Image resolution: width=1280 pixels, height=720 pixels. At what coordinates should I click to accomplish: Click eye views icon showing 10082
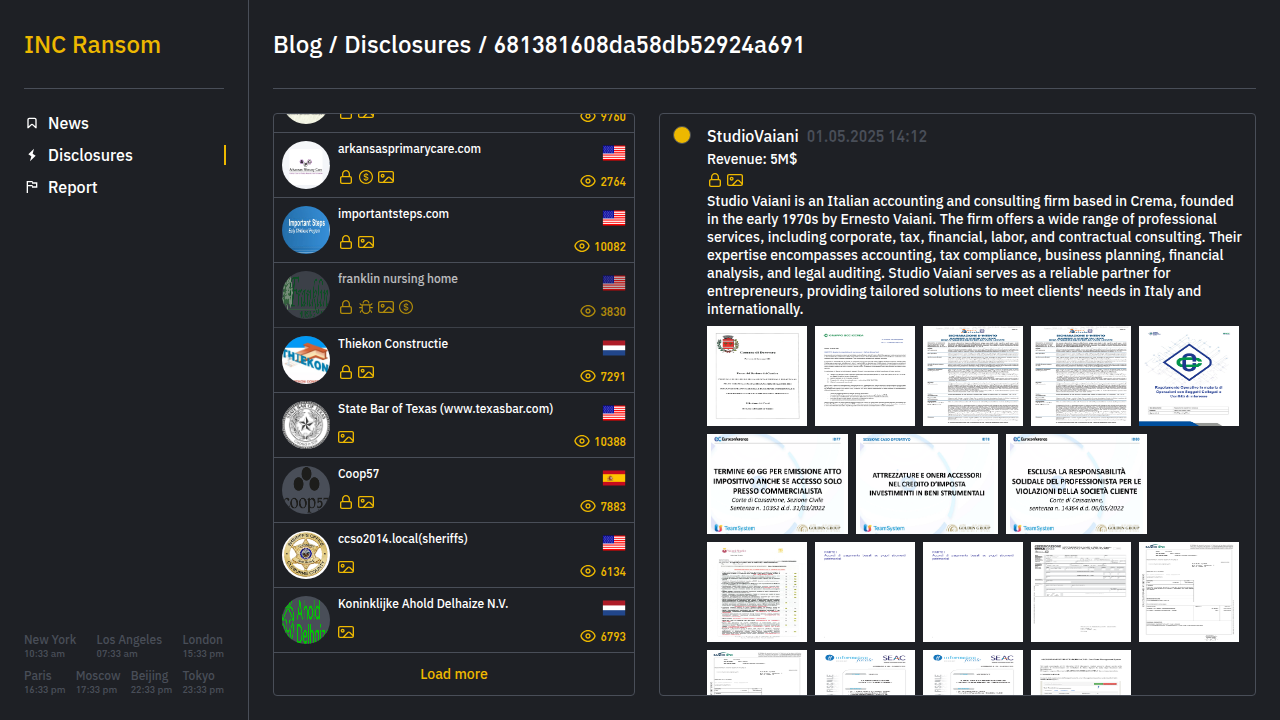582,247
